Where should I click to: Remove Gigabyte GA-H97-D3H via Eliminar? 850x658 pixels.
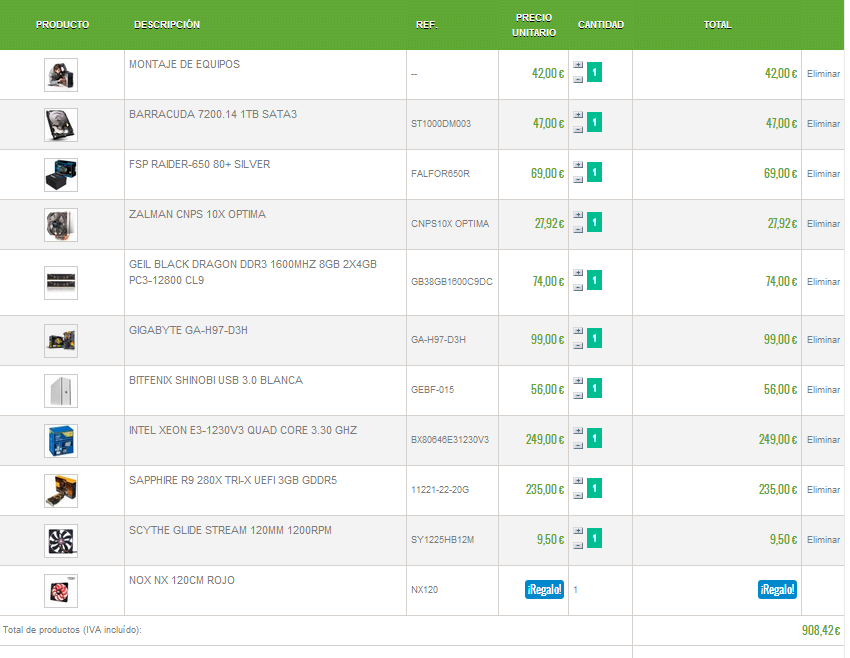click(823, 339)
